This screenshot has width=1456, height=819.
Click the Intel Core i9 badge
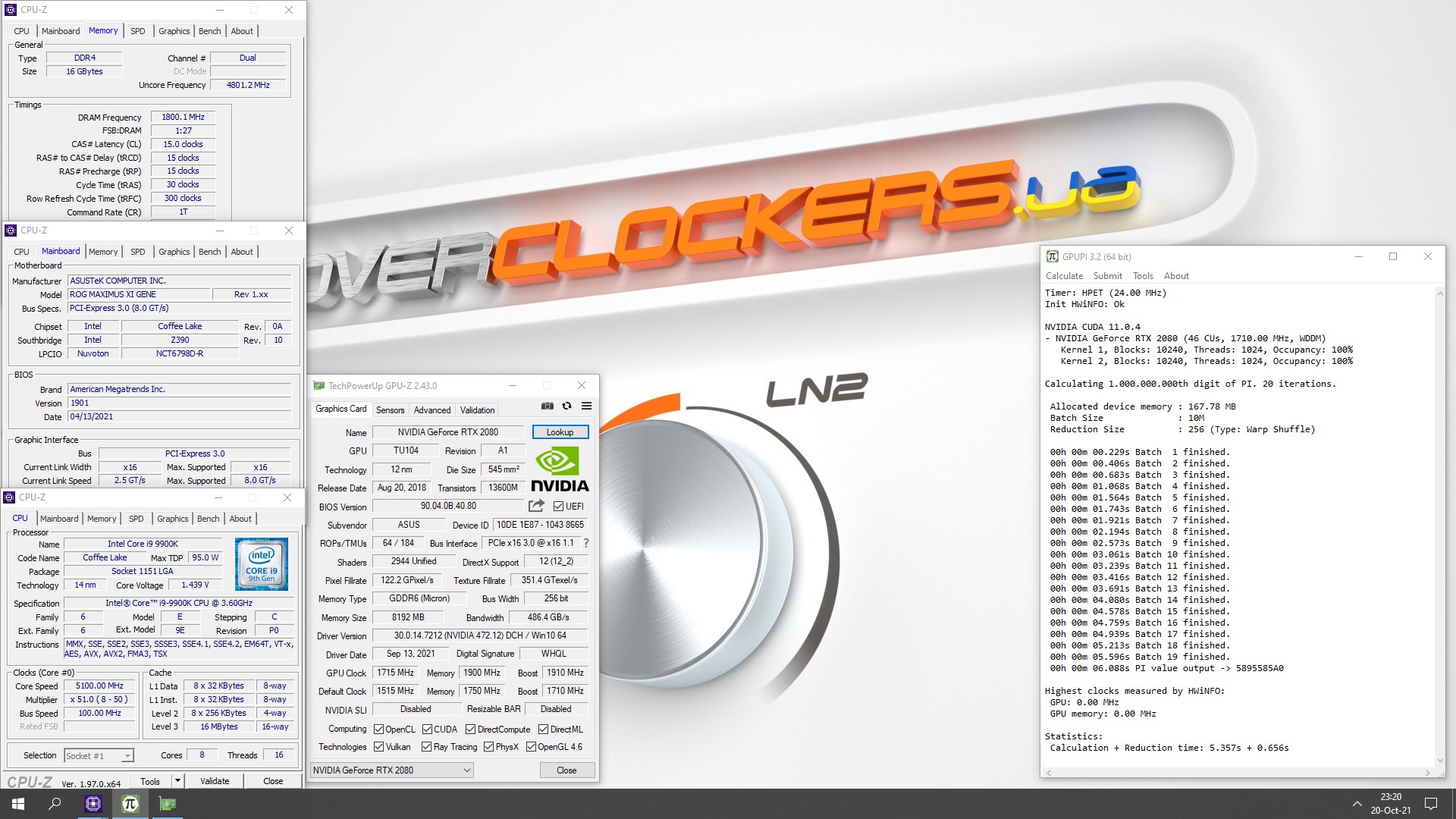[x=262, y=564]
